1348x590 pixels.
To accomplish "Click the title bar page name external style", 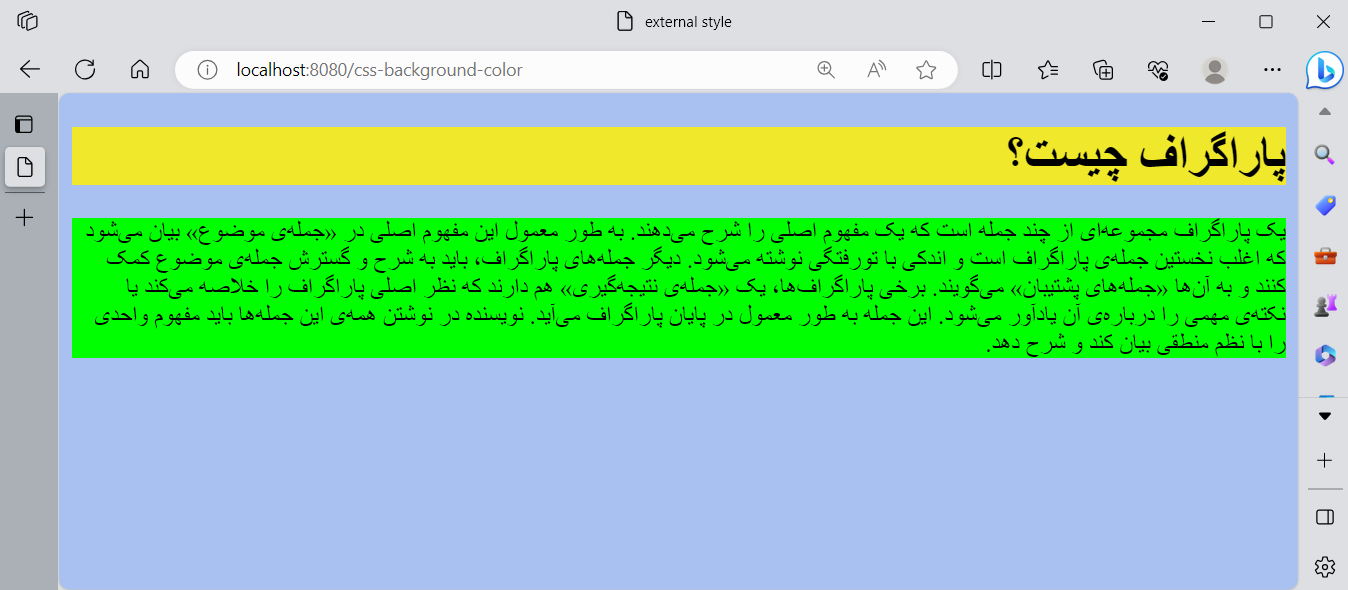I will click(x=688, y=21).
